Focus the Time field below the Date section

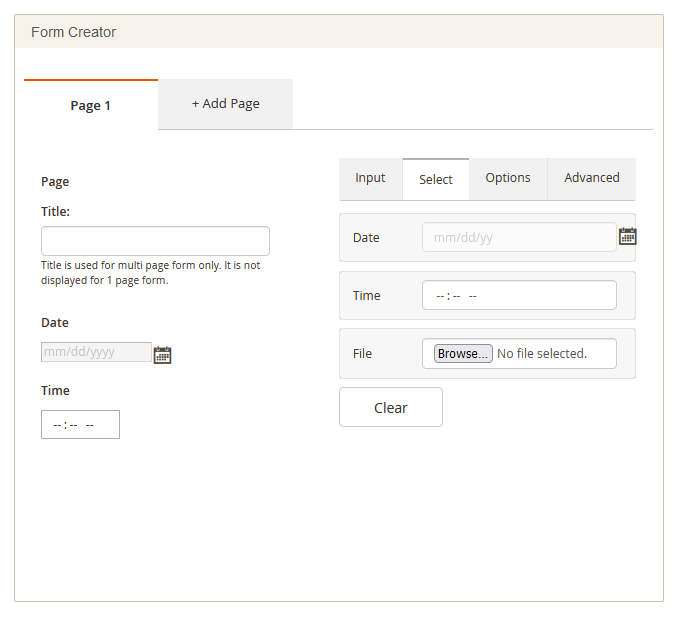coord(80,425)
